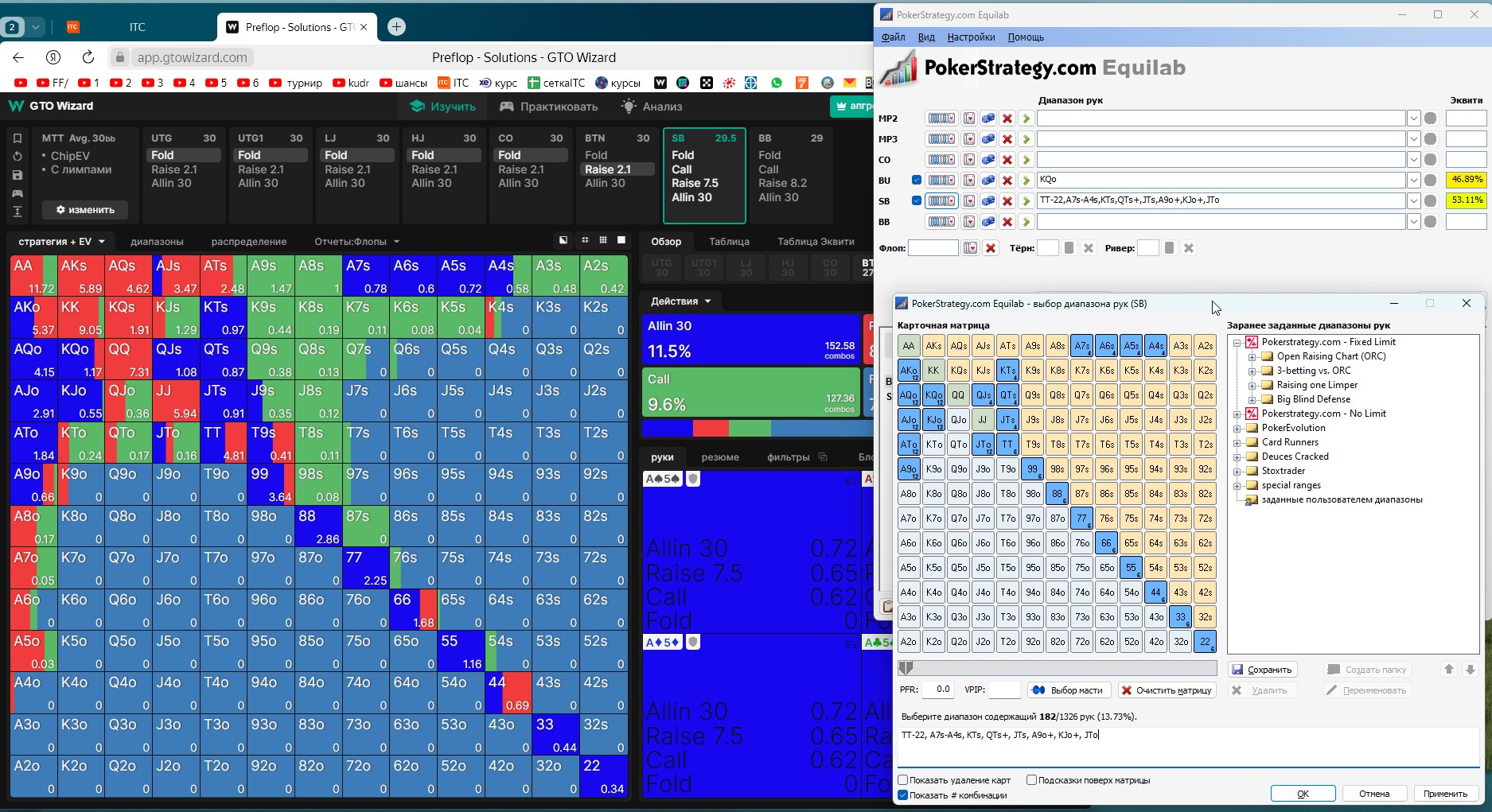Move range down arrow in Equilab dialog
Viewport: 1492px width, 812px height.
click(1471, 670)
